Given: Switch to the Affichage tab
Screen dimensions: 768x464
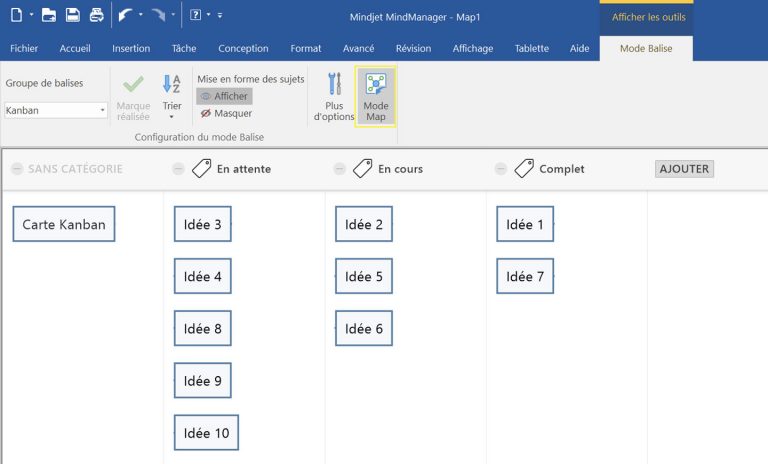Looking at the screenshot, I should coord(472,48).
